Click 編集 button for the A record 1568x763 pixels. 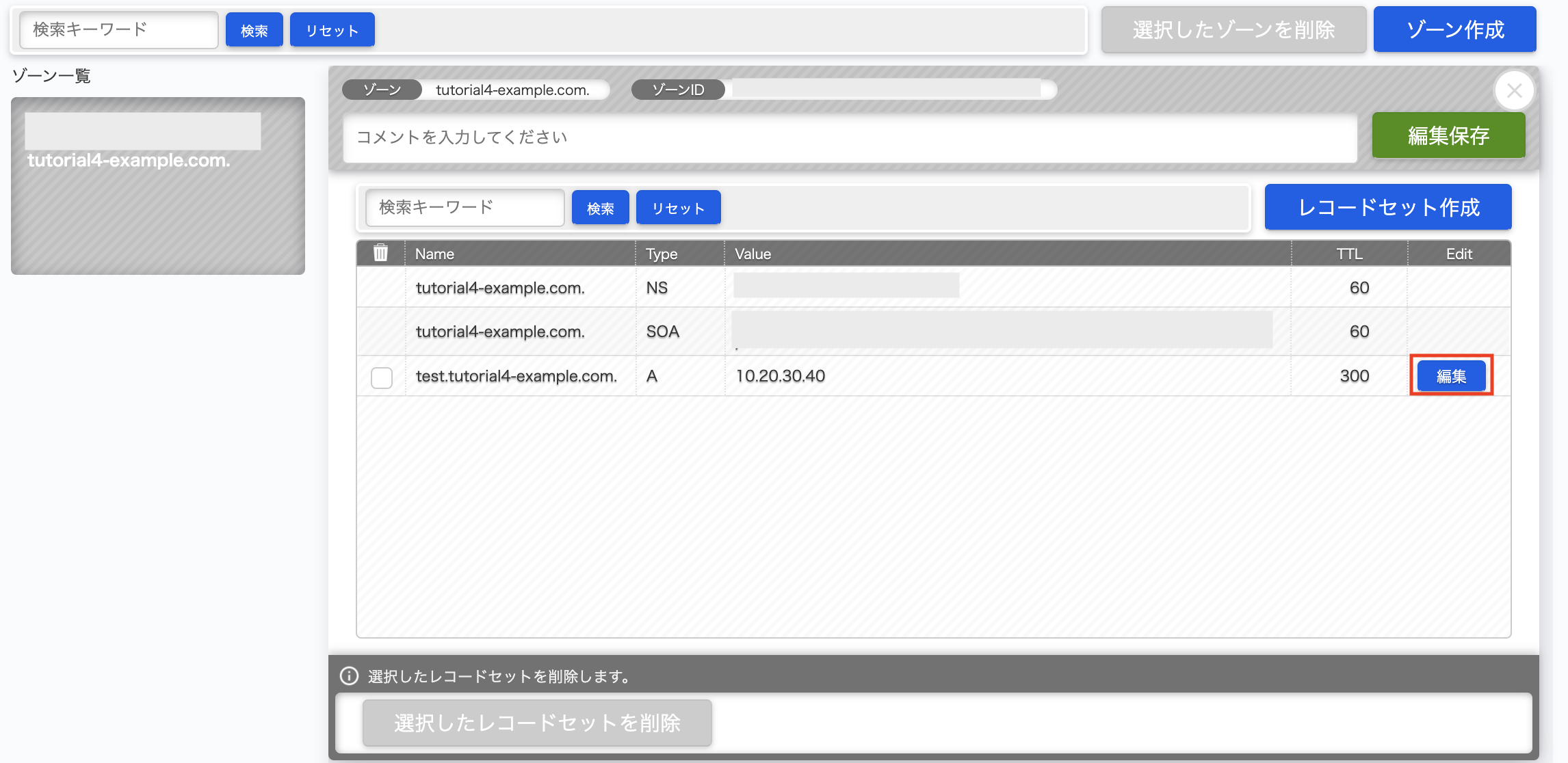coord(1451,375)
